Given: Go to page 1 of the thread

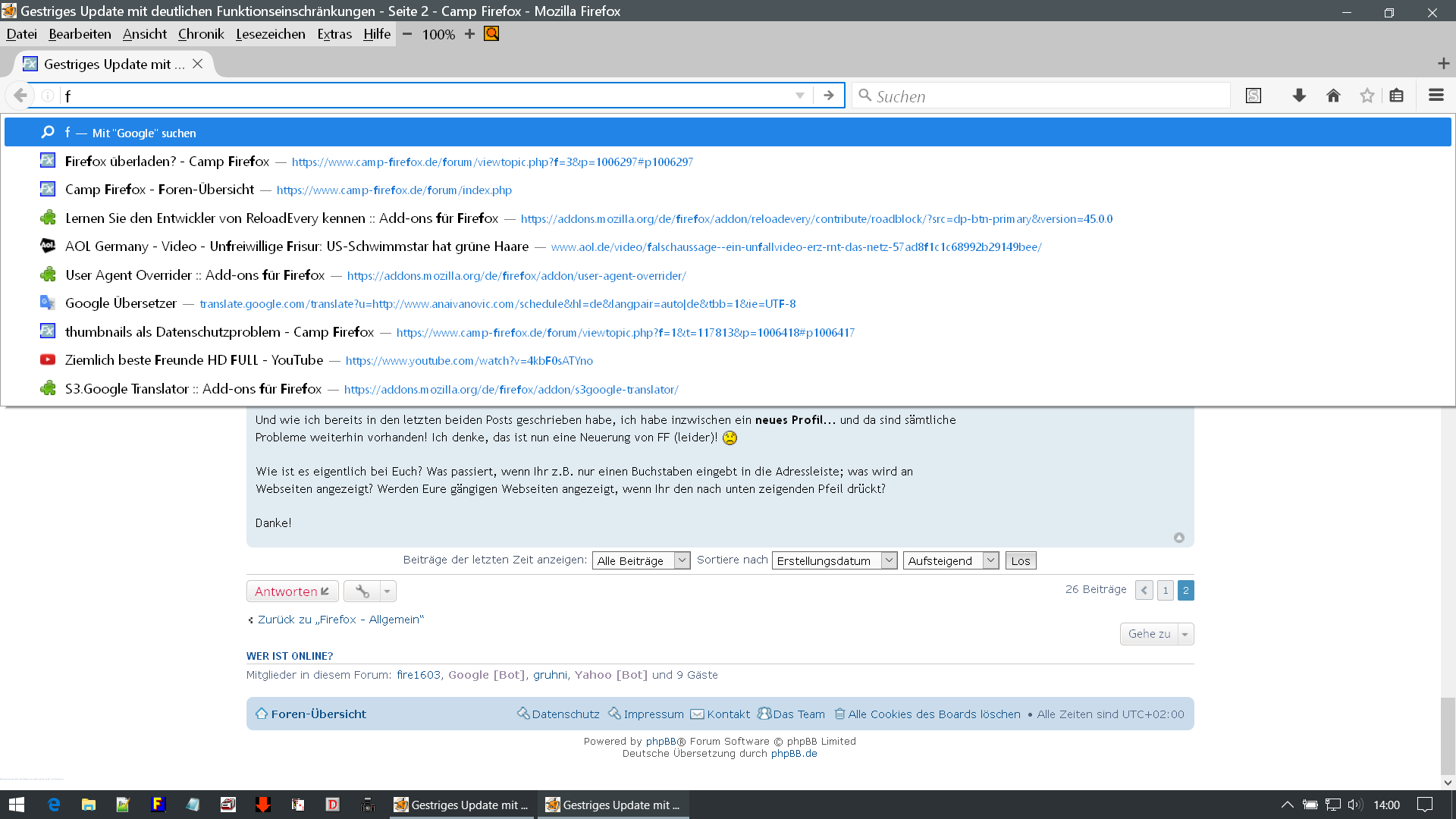Looking at the screenshot, I should click(x=1166, y=590).
